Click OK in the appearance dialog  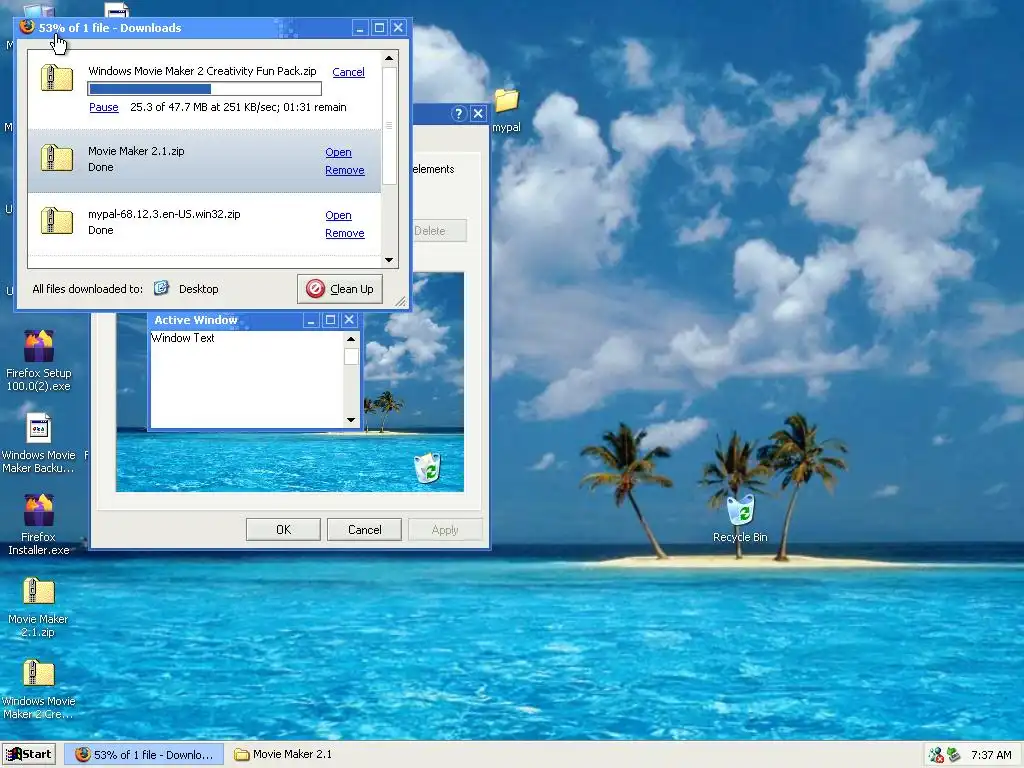coord(283,530)
